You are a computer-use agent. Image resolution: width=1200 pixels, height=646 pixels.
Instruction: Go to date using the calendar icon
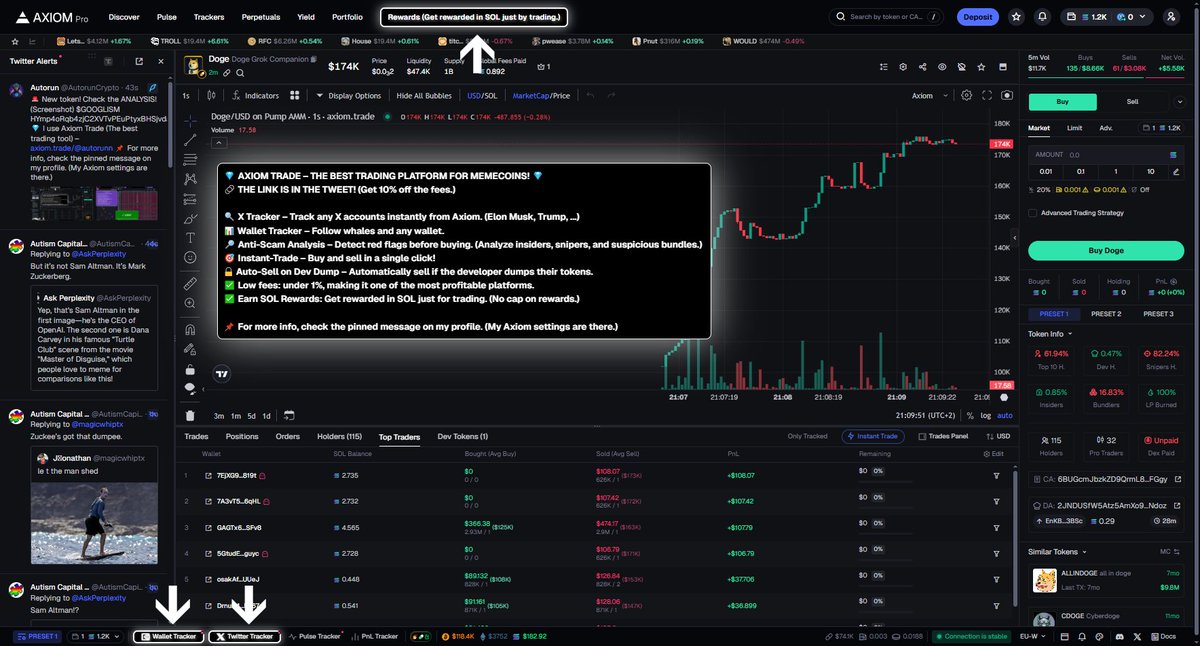click(289, 415)
